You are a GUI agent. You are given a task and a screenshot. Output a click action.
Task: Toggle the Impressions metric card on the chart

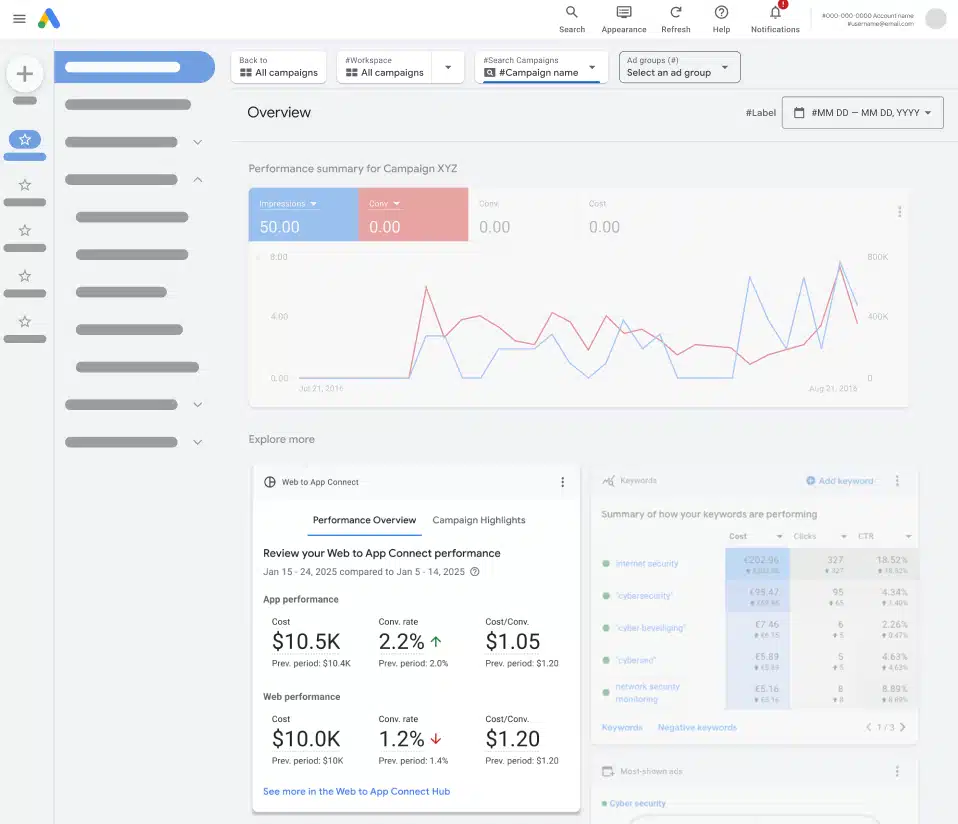pyautogui.click(x=303, y=214)
